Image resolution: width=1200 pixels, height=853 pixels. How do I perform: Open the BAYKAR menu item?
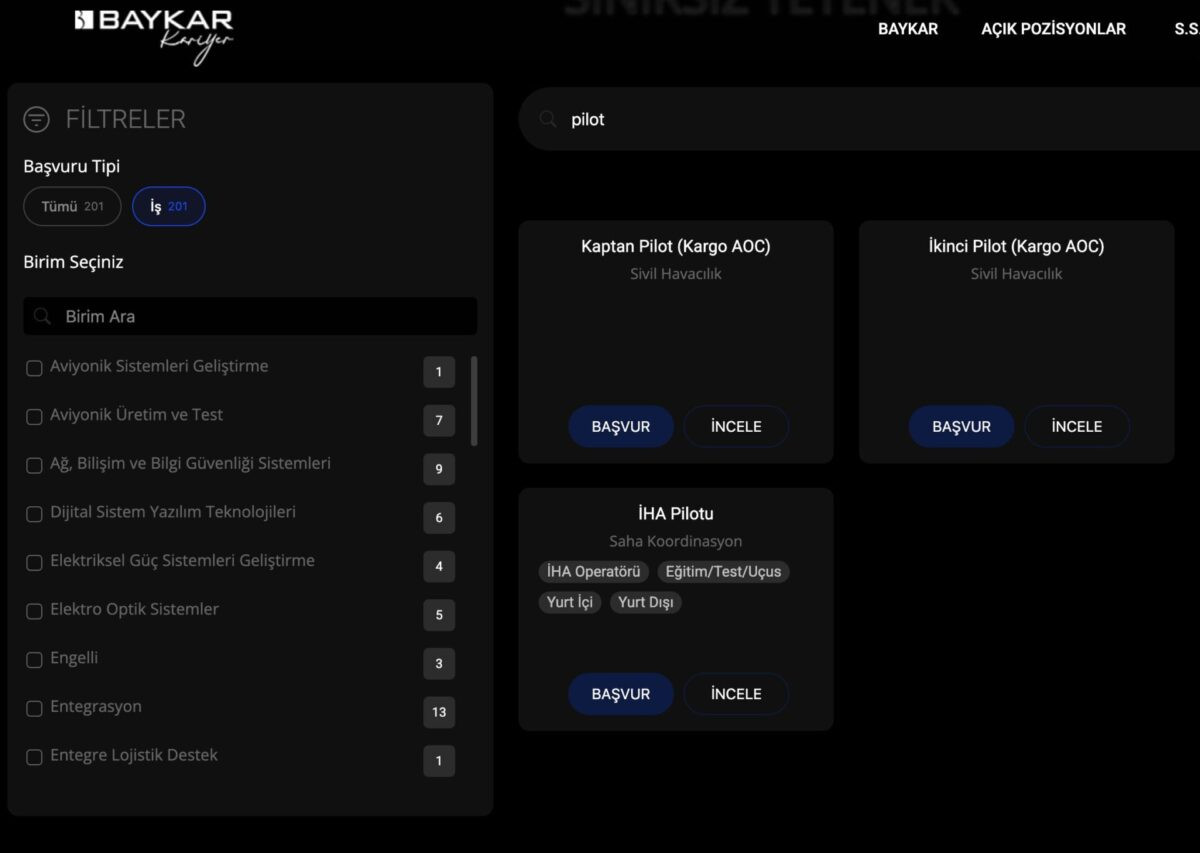tap(908, 29)
